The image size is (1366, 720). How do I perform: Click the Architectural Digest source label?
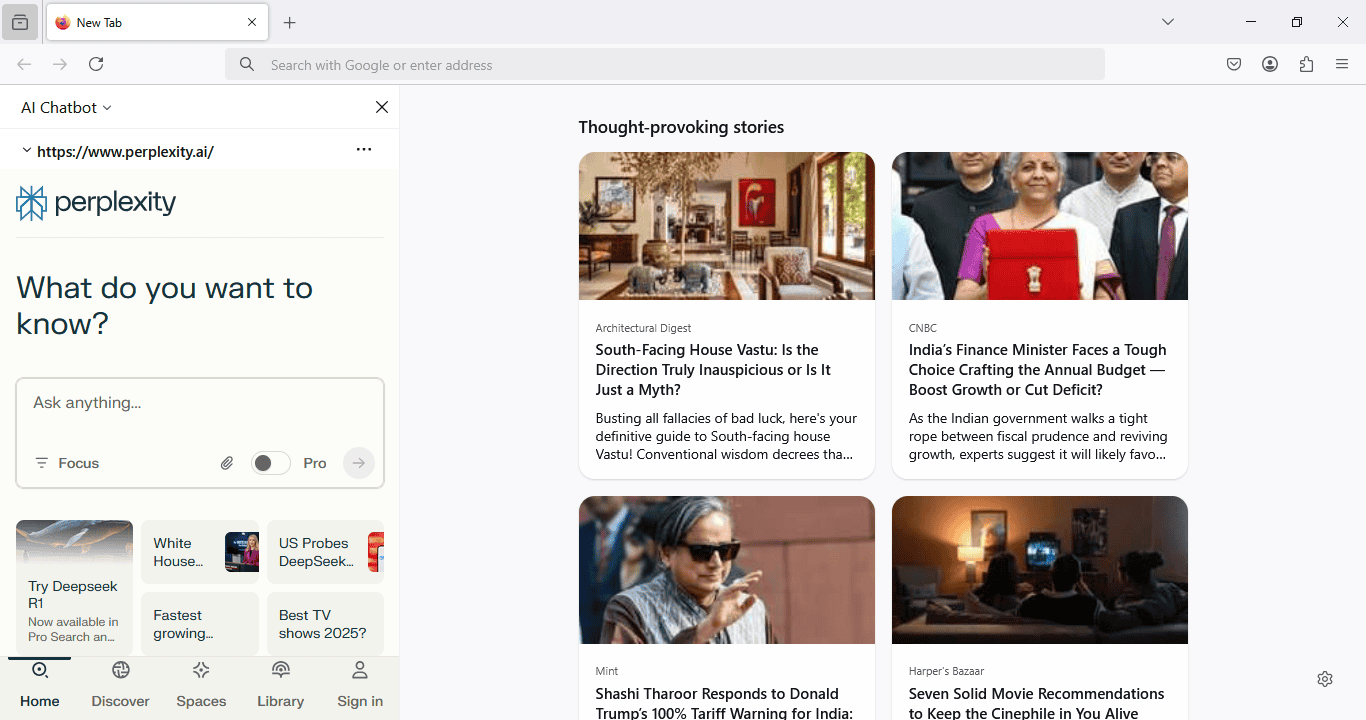click(x=643, y=328)
